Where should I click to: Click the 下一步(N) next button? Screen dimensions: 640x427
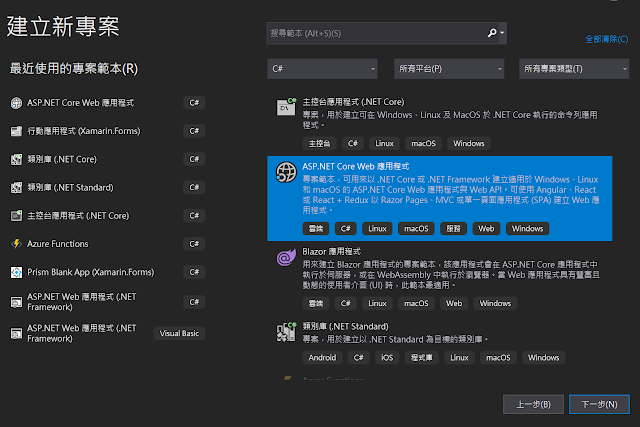click(599, 405)
